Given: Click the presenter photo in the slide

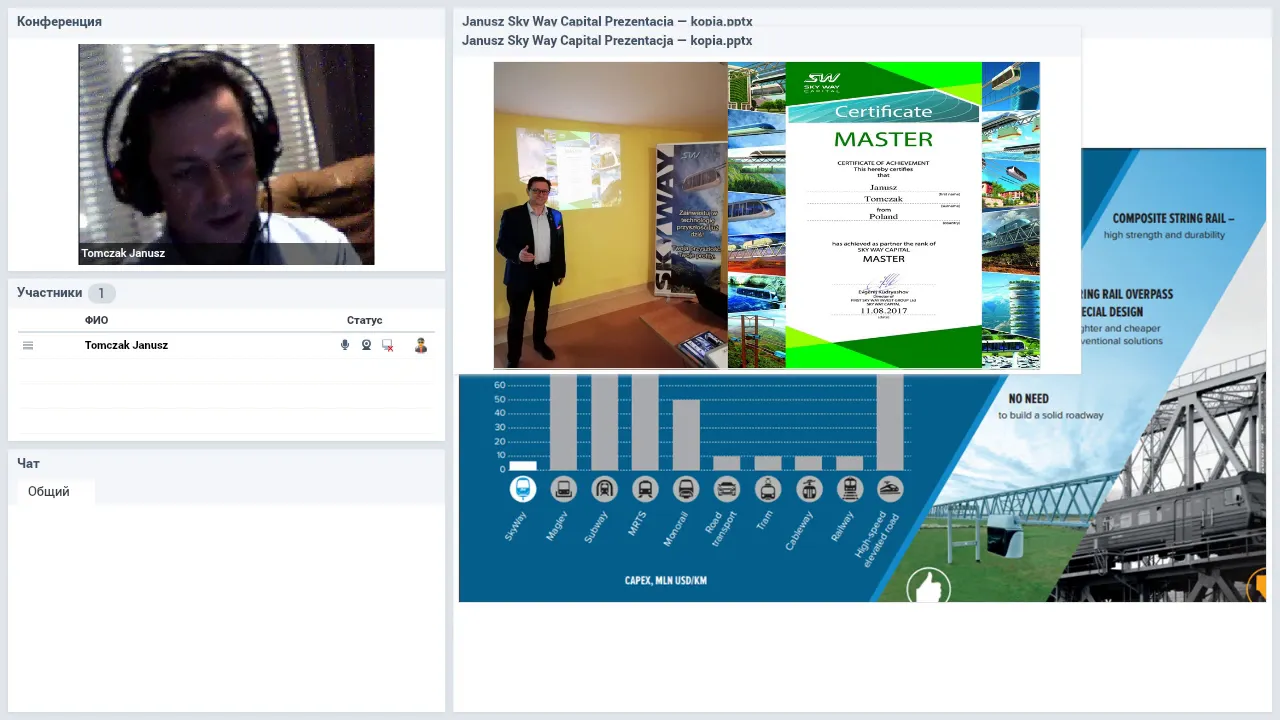Looking at the screenshot, I should coord(610,215).
